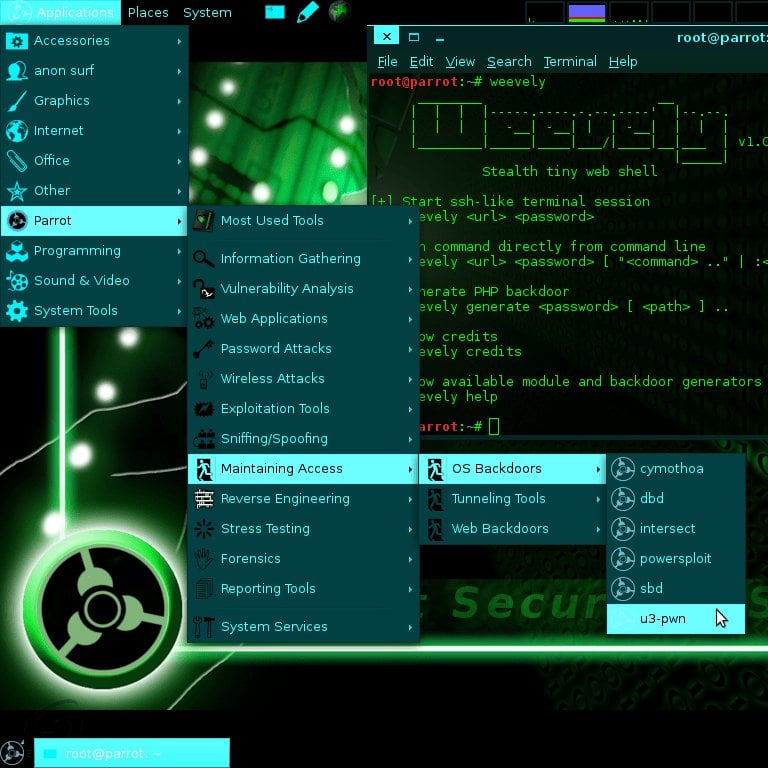The width and height of the screenshot is (768, 768).
Task: Launch u3-pwn from OS Backdoors
Action: click(663, 618)
